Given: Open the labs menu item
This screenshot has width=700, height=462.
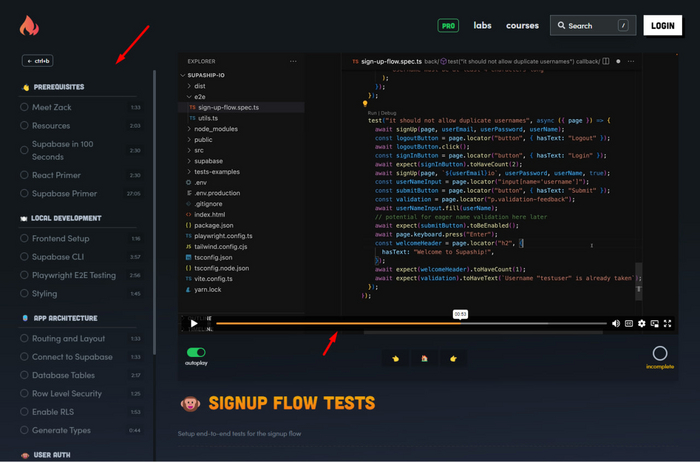Looking at the screenshot, I should coord(482,26).
